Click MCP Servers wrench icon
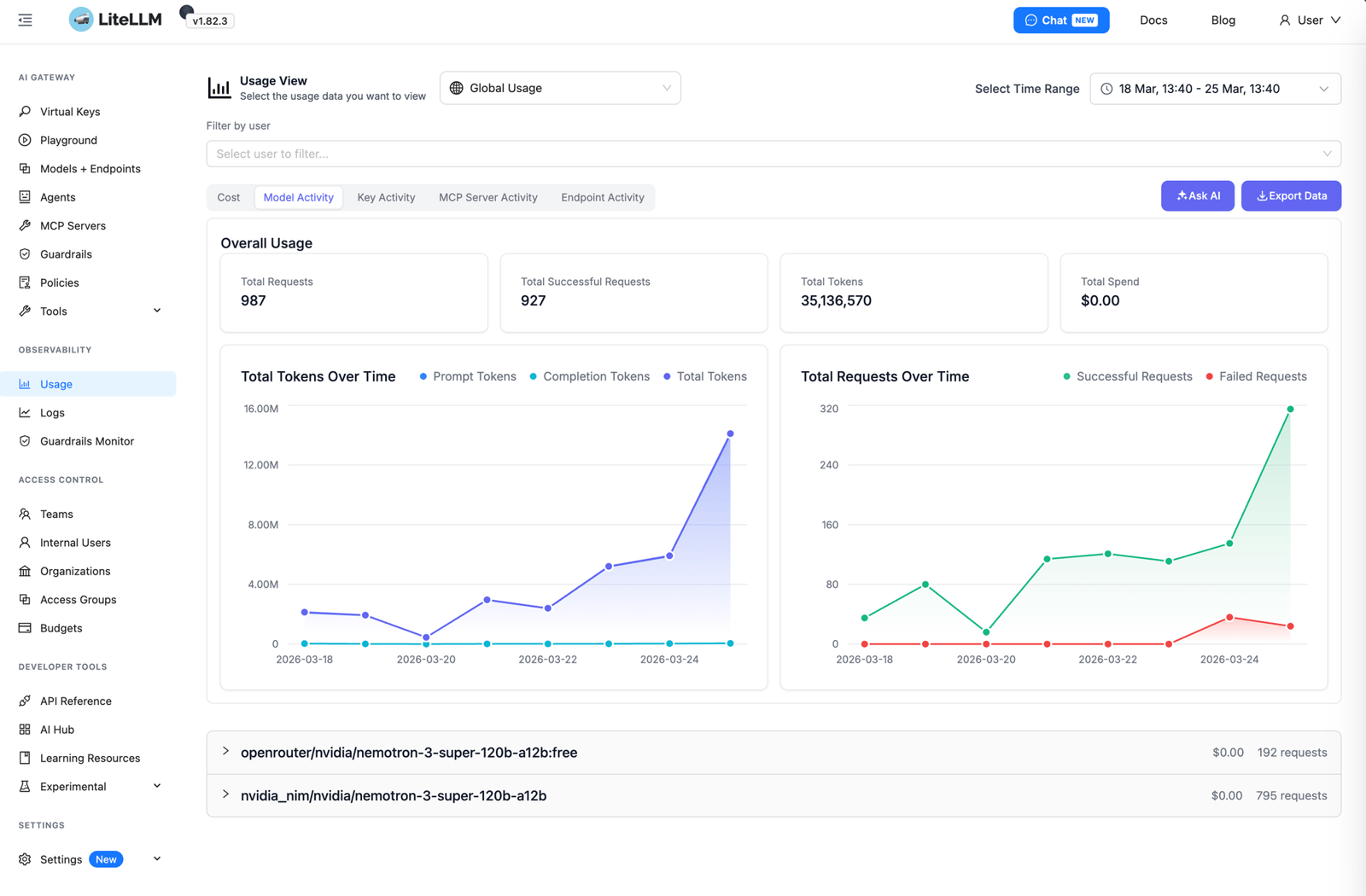The height and width of the screenshot is (896, 1366). coord(25,225)
